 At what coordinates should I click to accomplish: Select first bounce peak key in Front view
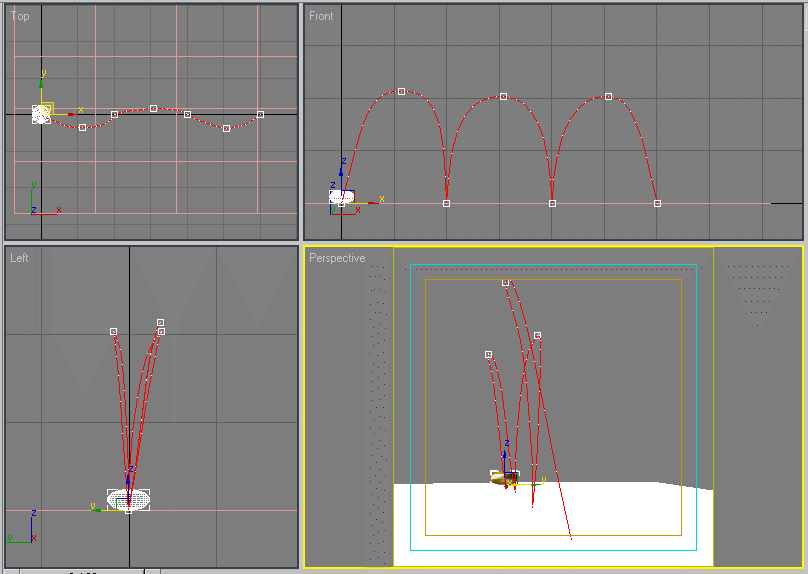pyautogui.click(x=401, y=91)
